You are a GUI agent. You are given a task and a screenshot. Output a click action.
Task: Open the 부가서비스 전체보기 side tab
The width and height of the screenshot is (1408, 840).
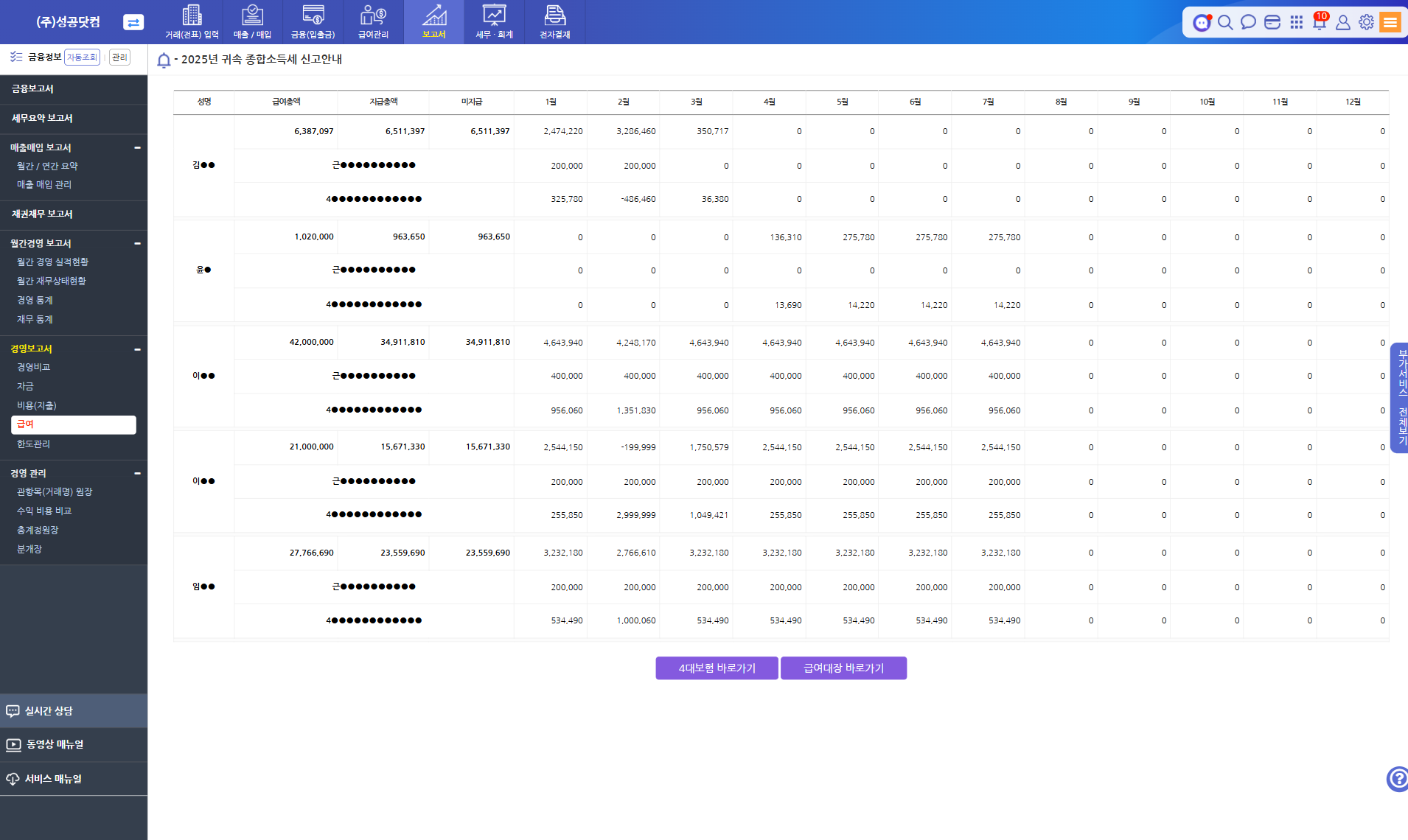point(1399,398)
